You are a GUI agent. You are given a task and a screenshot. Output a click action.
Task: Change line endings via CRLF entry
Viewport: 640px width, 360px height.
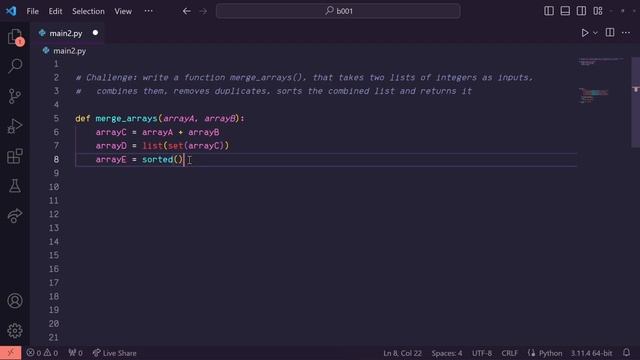(x=509, y=353)
